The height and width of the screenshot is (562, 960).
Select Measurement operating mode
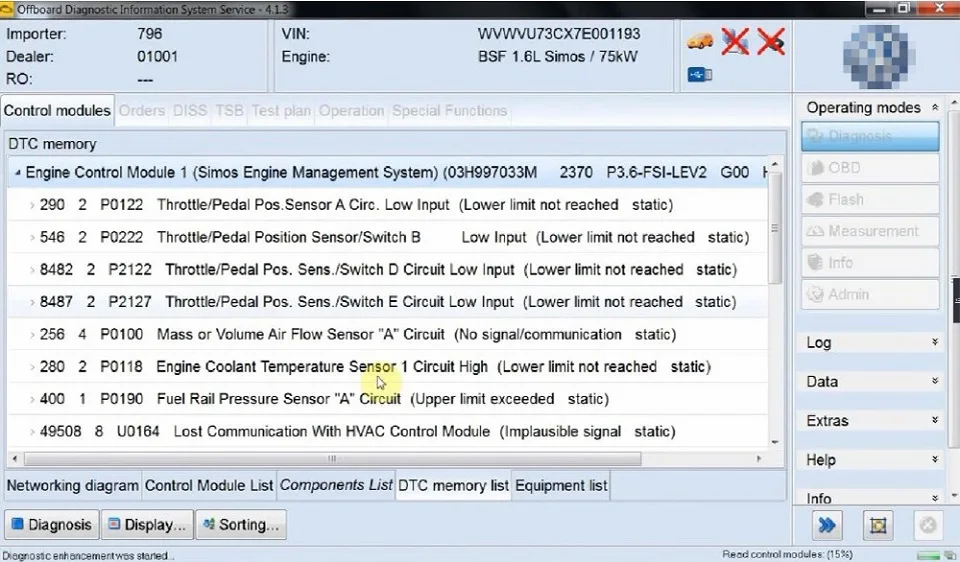tap(870, 231)
